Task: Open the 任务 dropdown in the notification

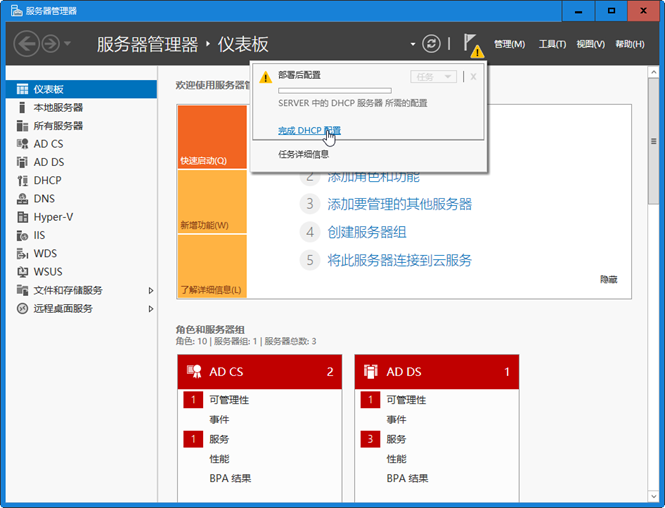Action: 433,77
